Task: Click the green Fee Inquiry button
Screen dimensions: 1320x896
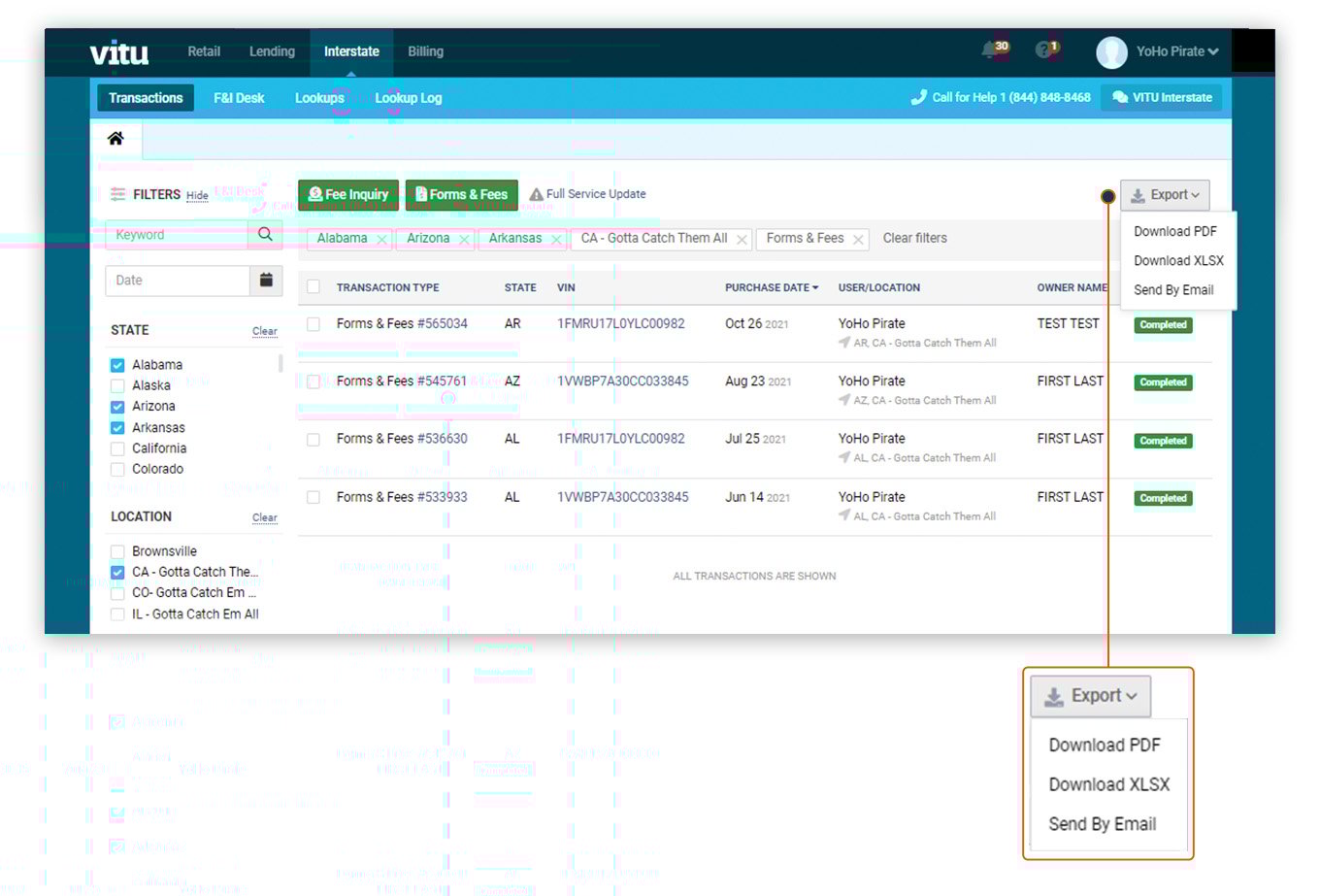Action: [347, 194]
